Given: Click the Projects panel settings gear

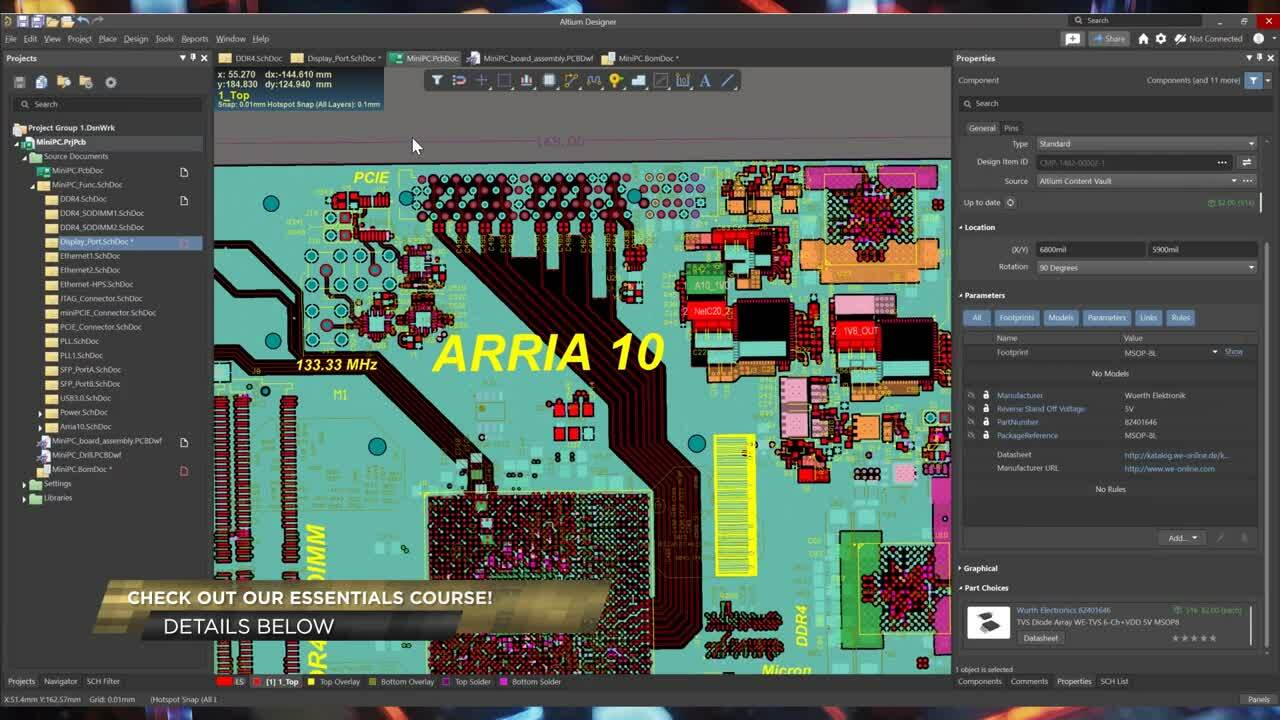Looking at the screenshot, I should pyautogui.click(x=111, y=82).
